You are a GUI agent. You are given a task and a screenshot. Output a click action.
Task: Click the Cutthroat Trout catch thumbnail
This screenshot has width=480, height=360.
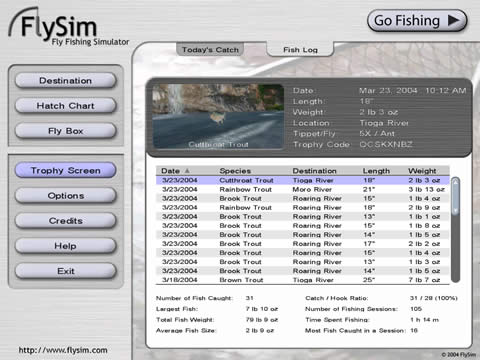coord(218,116)
